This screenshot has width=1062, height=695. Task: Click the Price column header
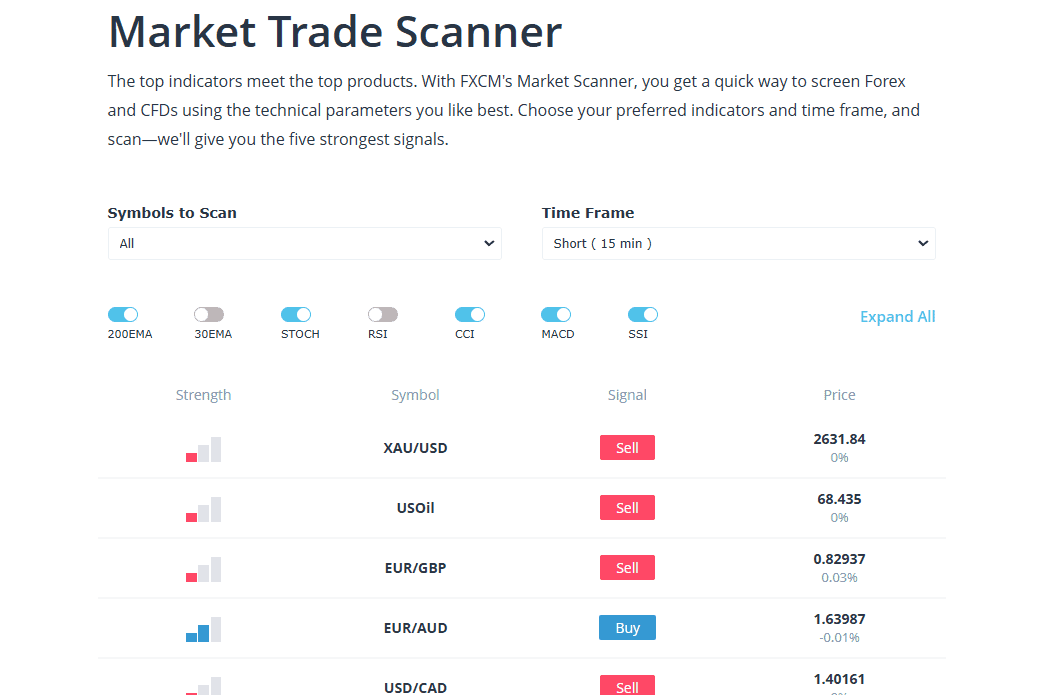click(839, 394)
